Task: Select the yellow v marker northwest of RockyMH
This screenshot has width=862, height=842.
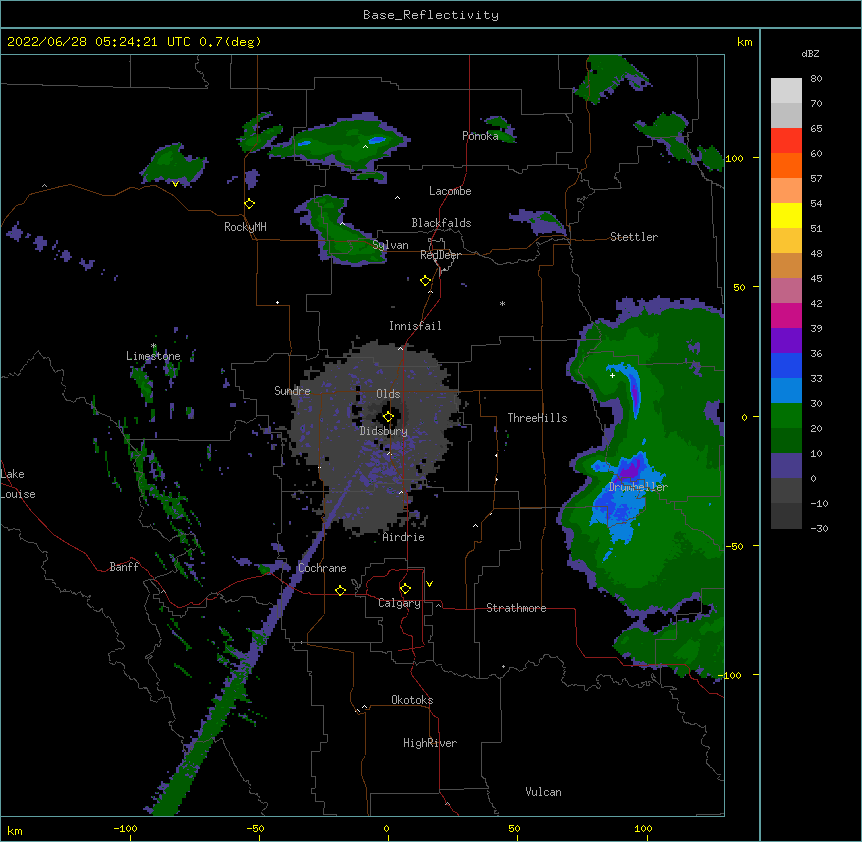Action: (175, 184)
